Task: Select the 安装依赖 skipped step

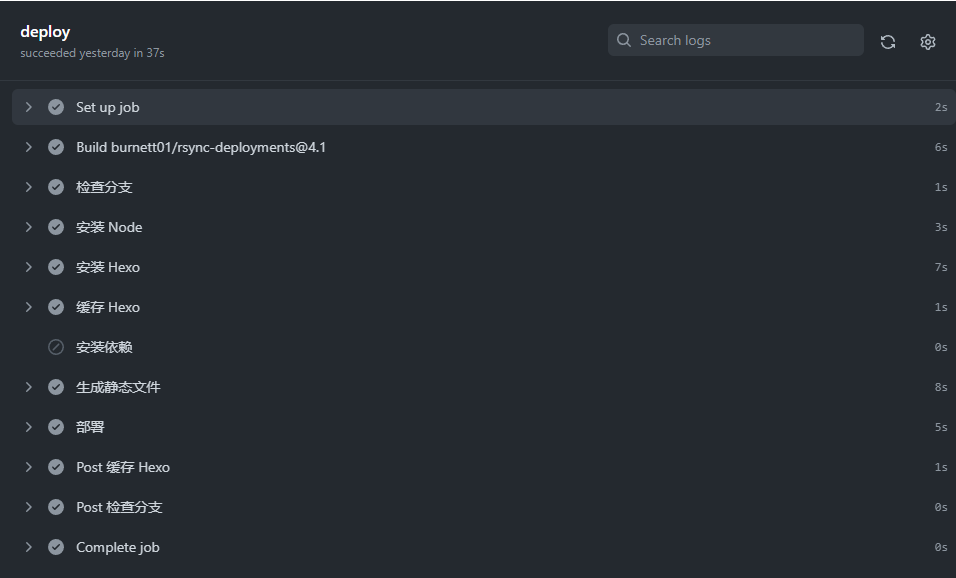Action: pos(484,347)
